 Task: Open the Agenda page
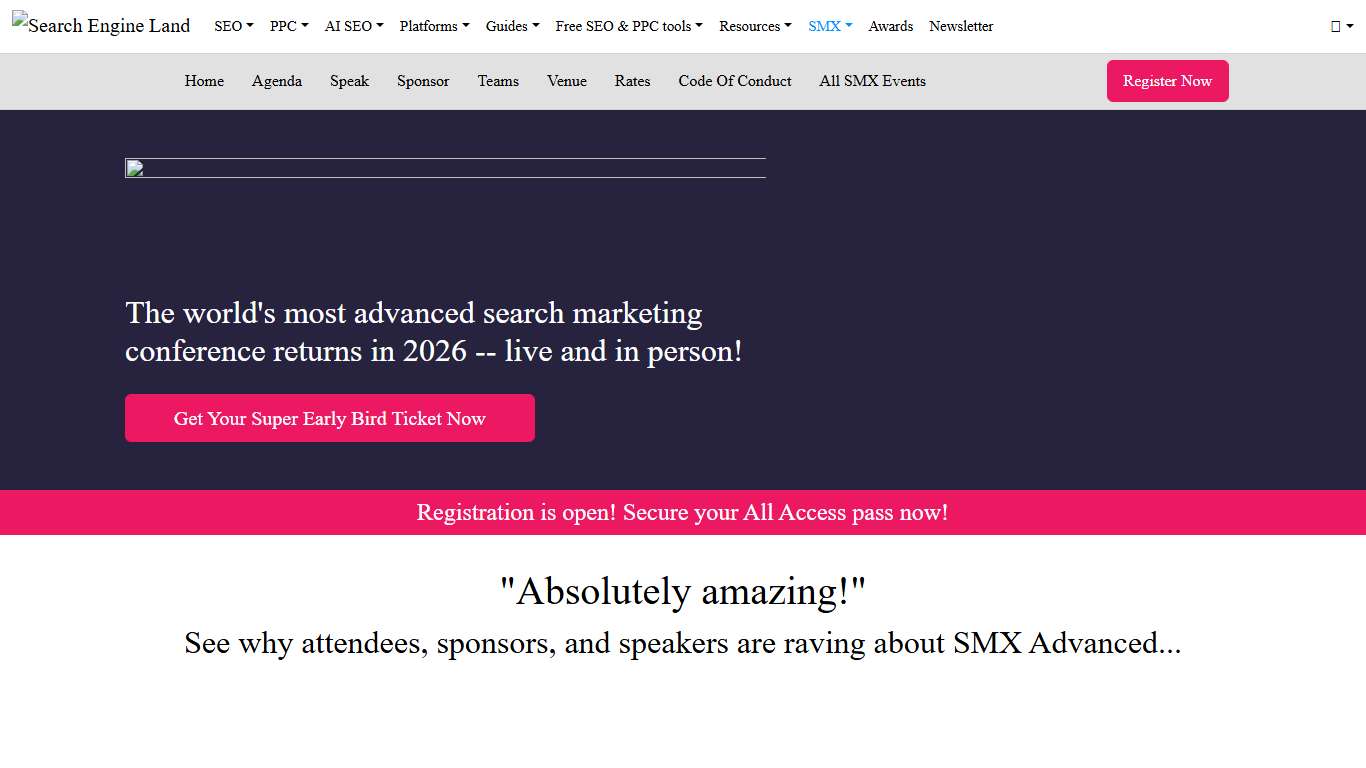[277, 81]
